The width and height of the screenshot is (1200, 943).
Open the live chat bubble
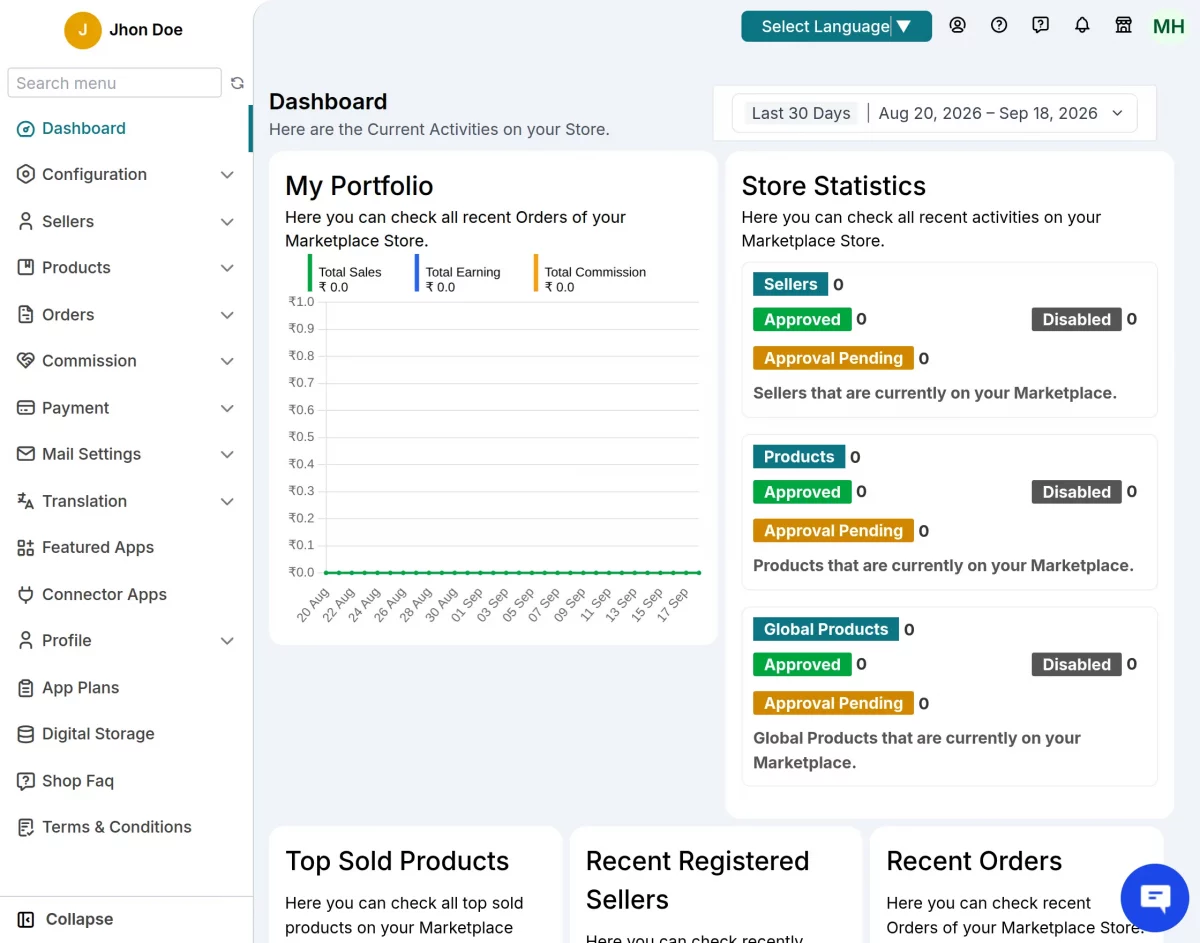point(1155,897)
